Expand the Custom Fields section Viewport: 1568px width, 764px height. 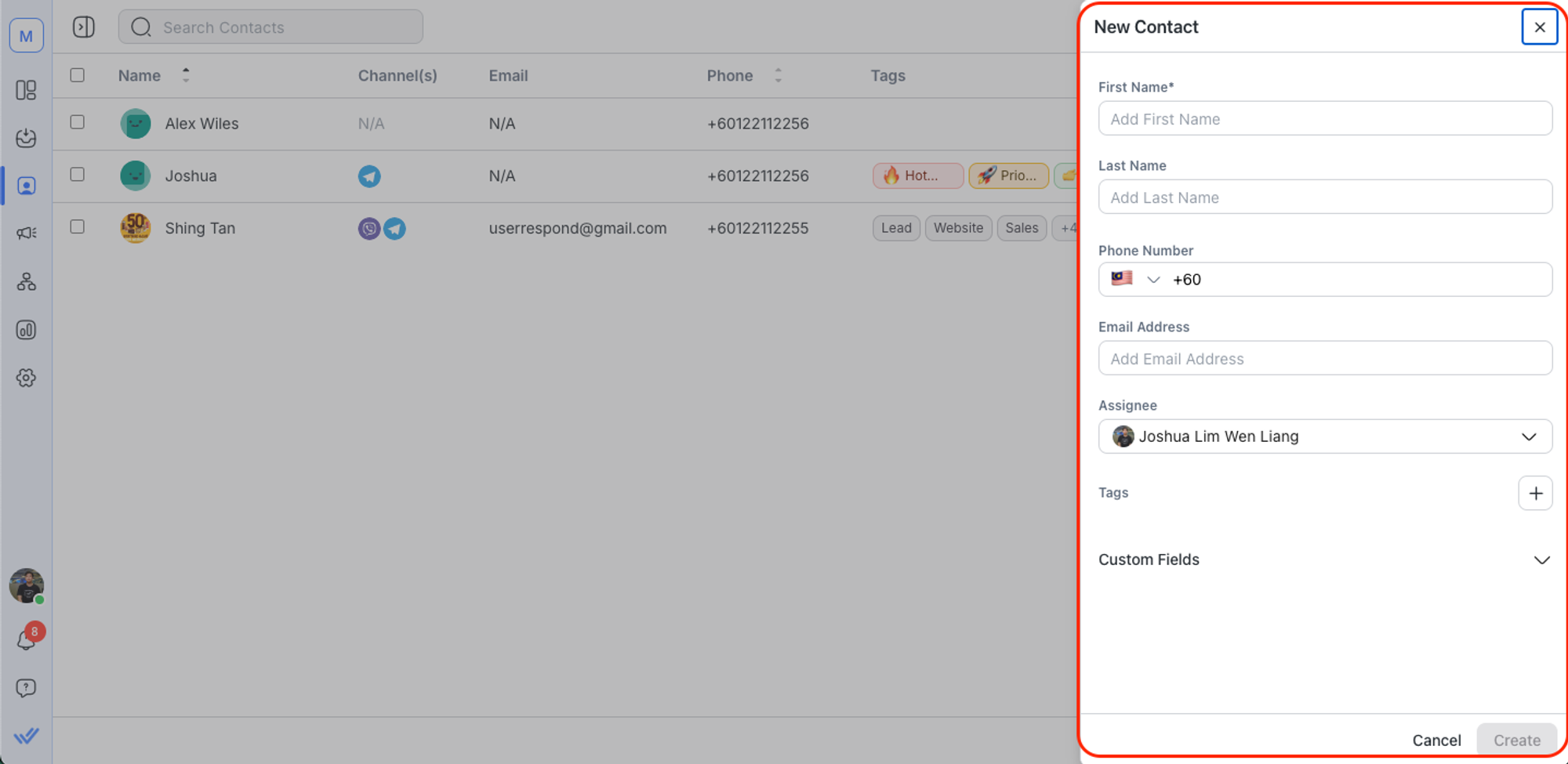pyautogui.click(x=1541, y=559)
